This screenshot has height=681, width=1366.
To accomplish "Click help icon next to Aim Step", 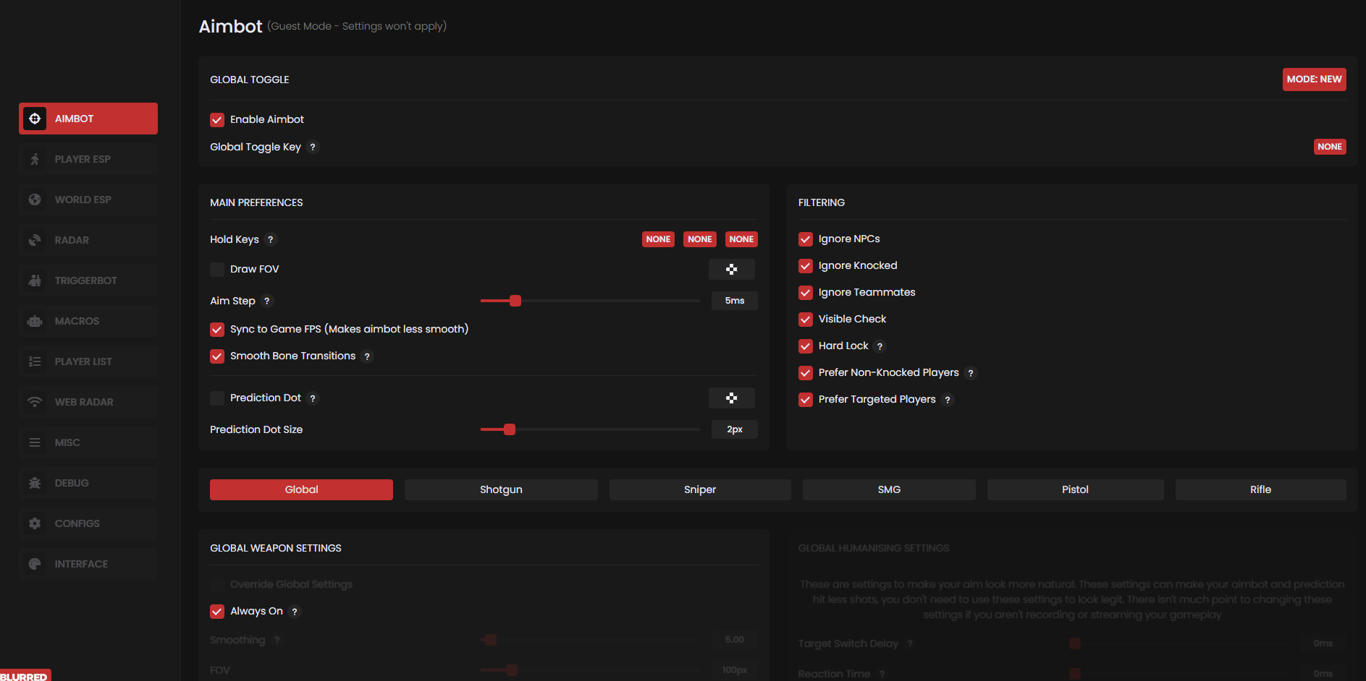I will tap(267, 301).
